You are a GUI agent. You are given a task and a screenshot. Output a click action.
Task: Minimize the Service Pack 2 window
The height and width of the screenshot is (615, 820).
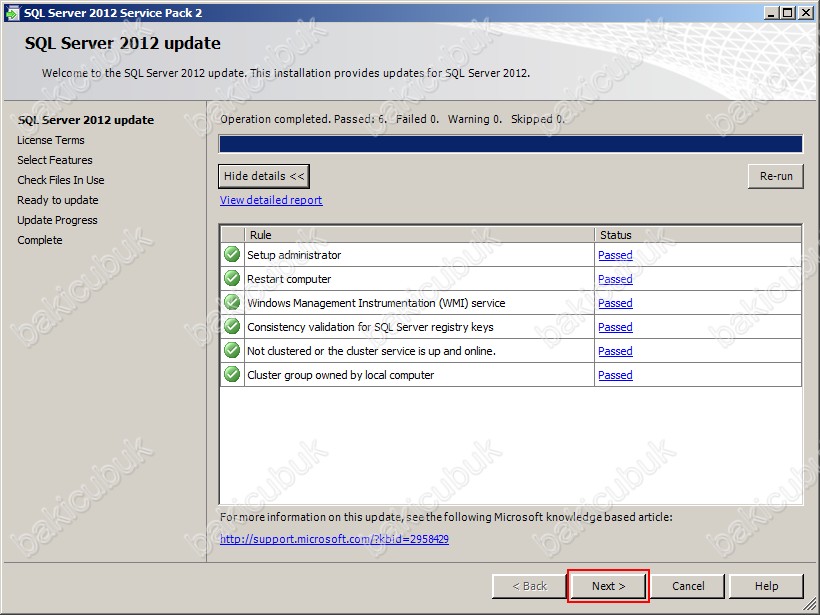click(x=770, y=13)
